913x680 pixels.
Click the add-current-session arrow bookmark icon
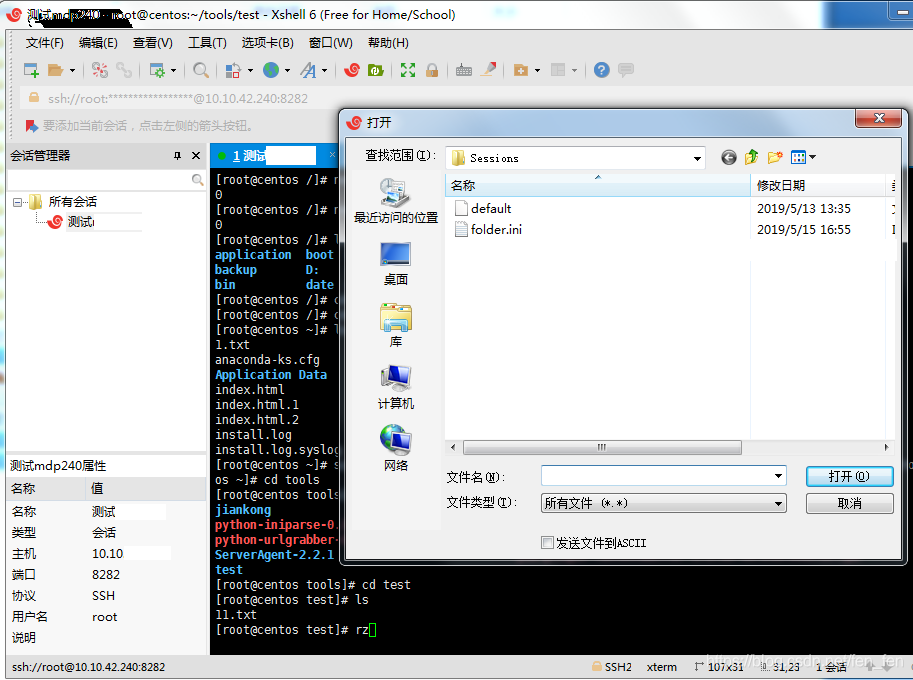click(x=31, y=126)
